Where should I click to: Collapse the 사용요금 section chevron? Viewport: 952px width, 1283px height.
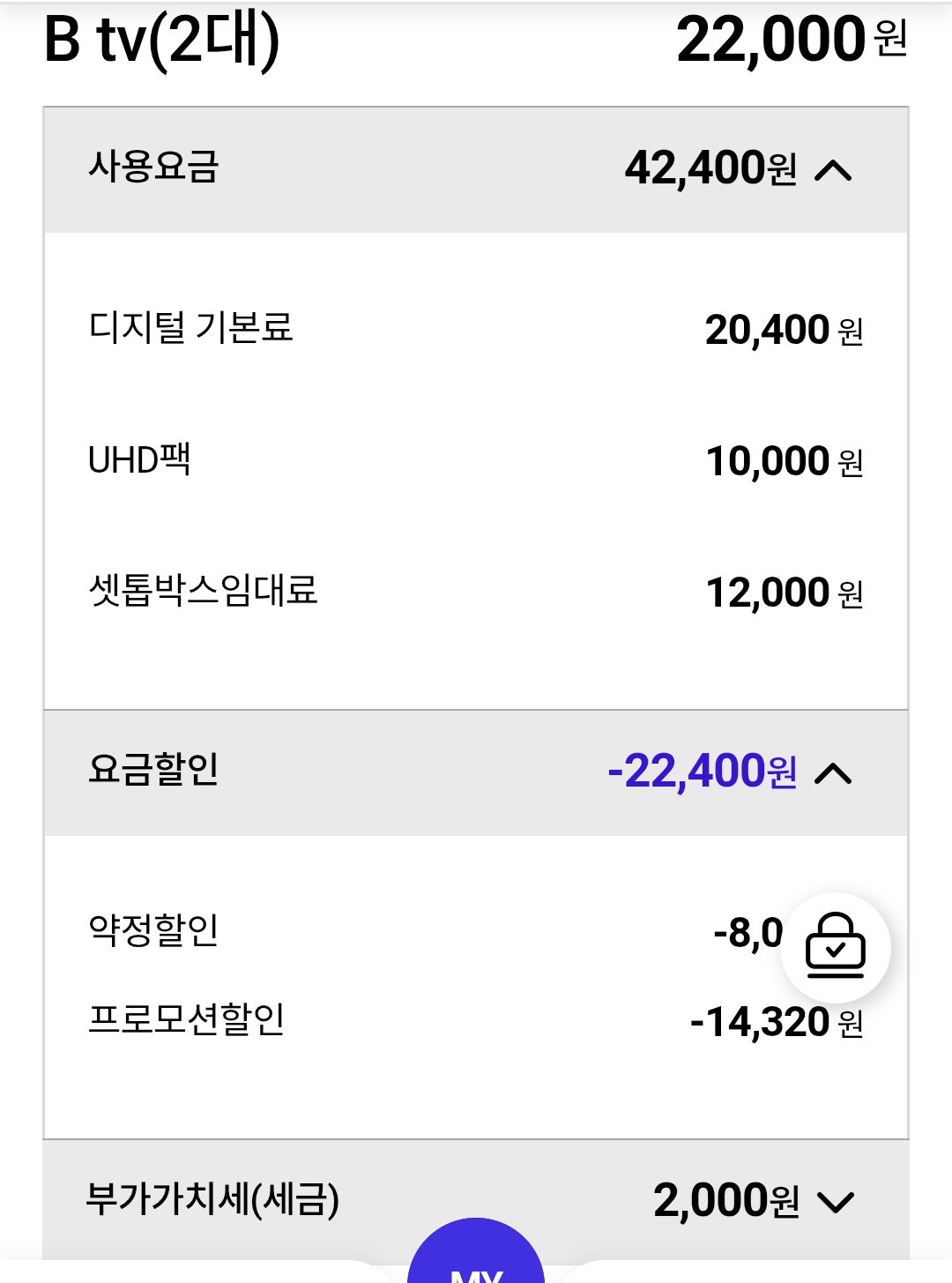click(x=834, y=169)
